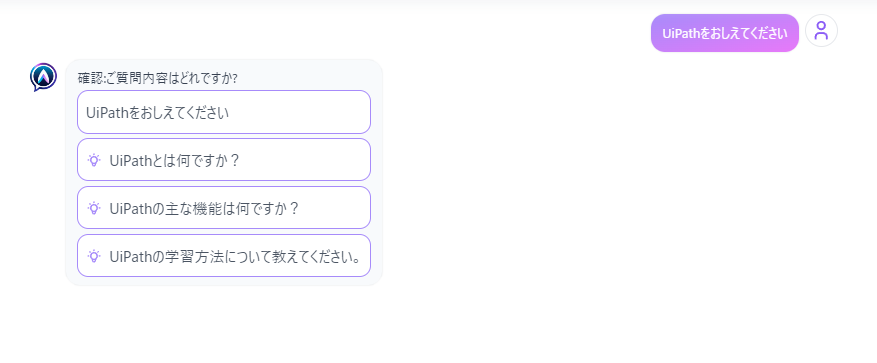Select "UiPathの学習方法について教えてください。" suggestion

click(224, 256)
